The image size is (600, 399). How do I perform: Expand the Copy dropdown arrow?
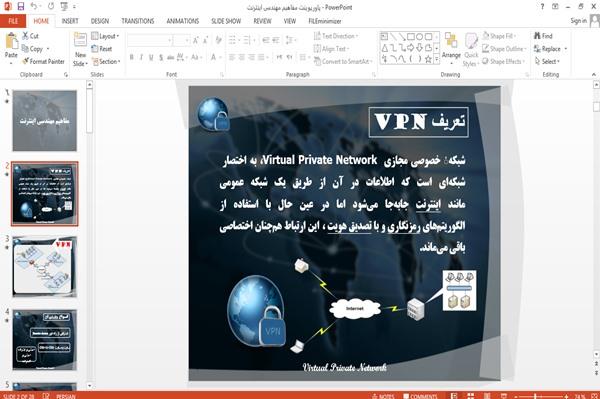tap(48, 49)
